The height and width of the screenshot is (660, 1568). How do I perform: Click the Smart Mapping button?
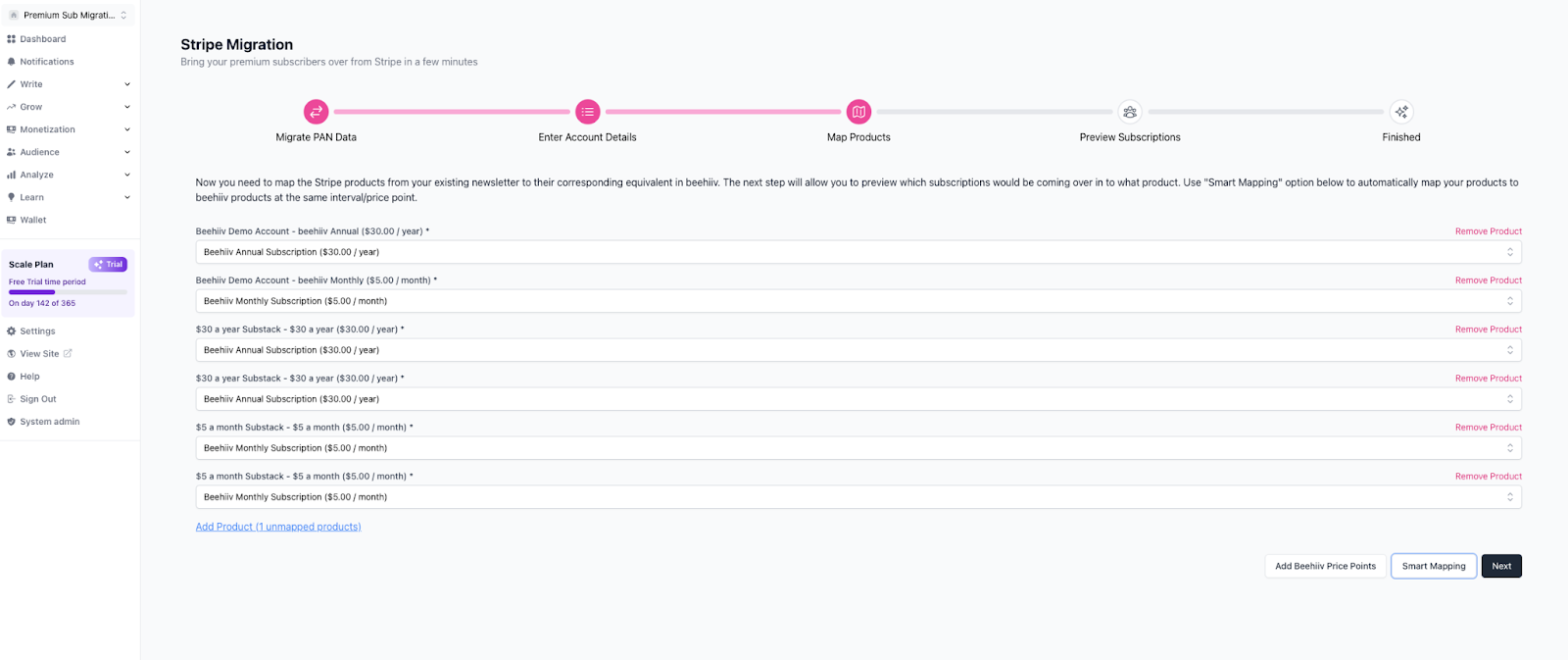pyautogui.click(x=1434, y=566)
